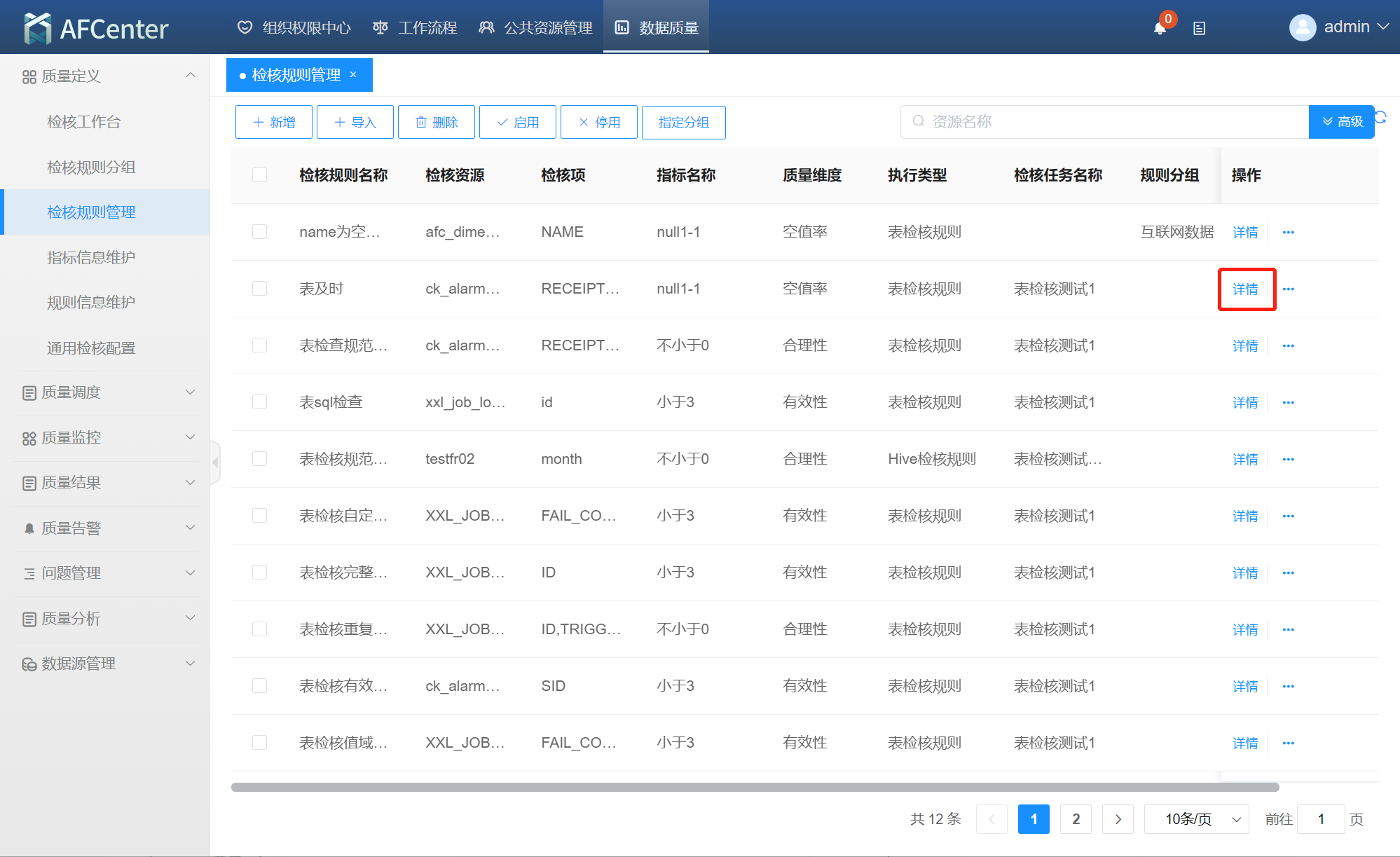Open more actions for 表sql检查 row
This screenshot has width=1400, height=857.
pyautogui.click(x=1288, y=402)
